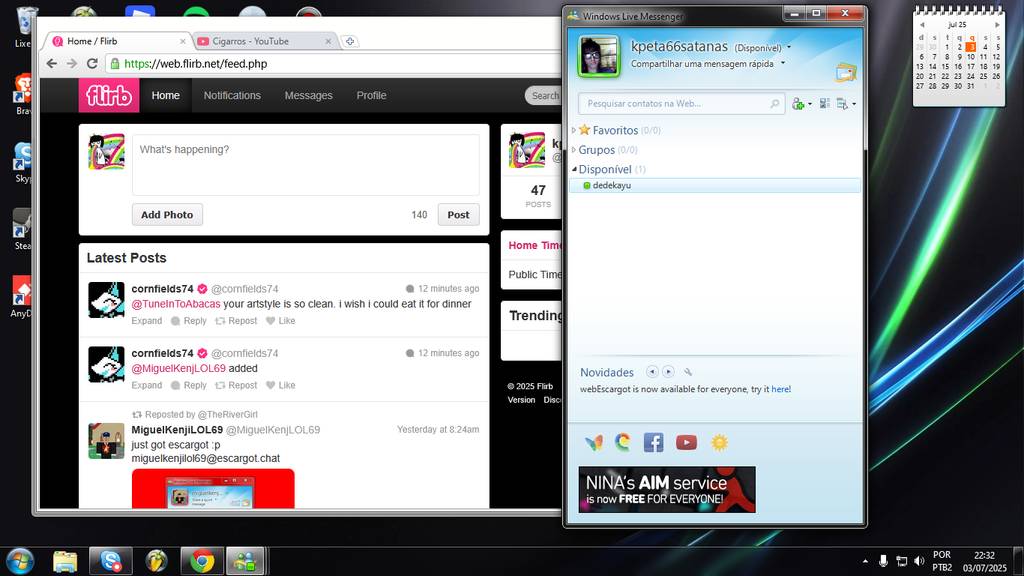Click the Post button

coord(458,214)
